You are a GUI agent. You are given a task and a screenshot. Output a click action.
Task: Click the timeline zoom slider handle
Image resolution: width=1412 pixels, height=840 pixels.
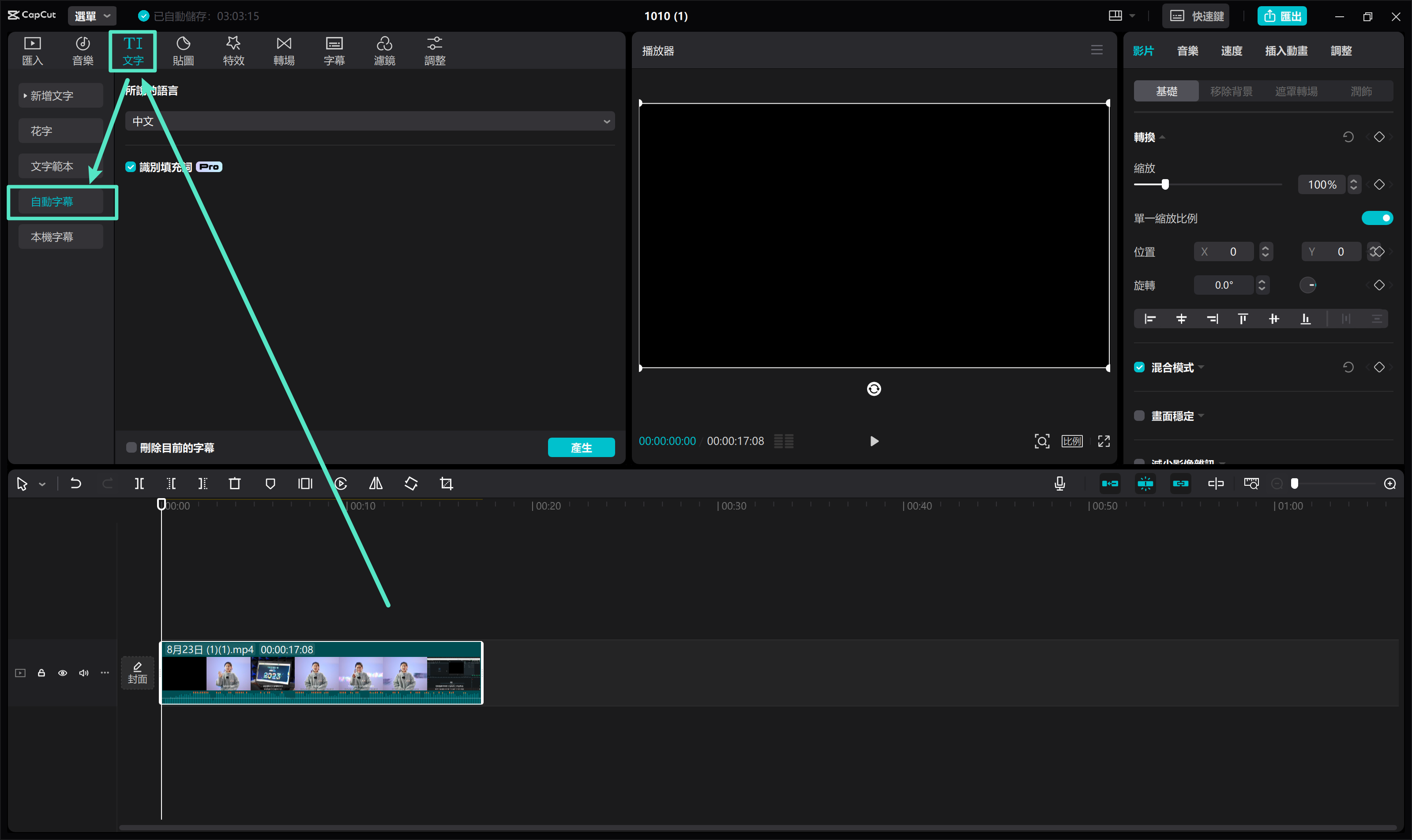(x=1294, y=484)
